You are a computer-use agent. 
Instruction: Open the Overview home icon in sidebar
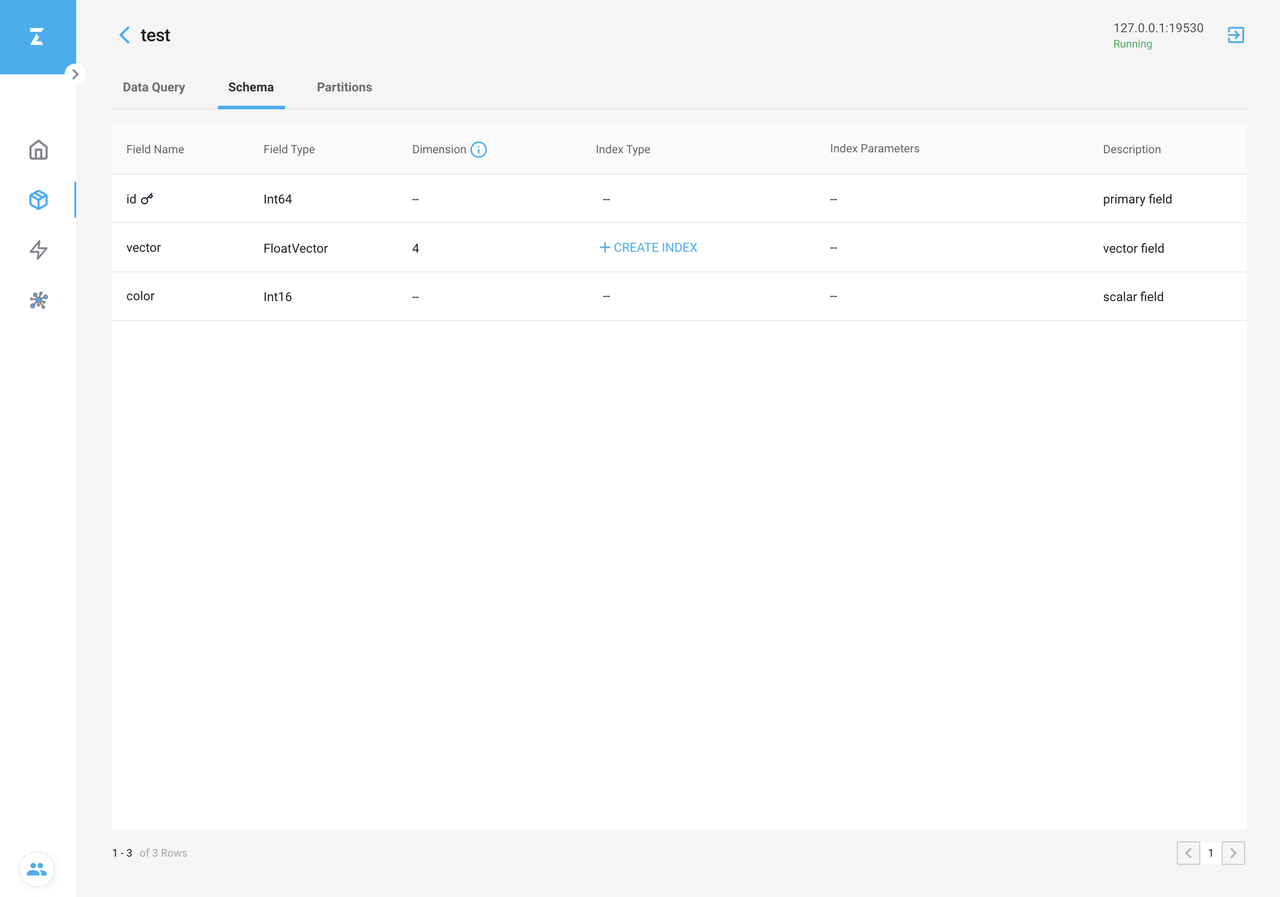tap(38, 150)
